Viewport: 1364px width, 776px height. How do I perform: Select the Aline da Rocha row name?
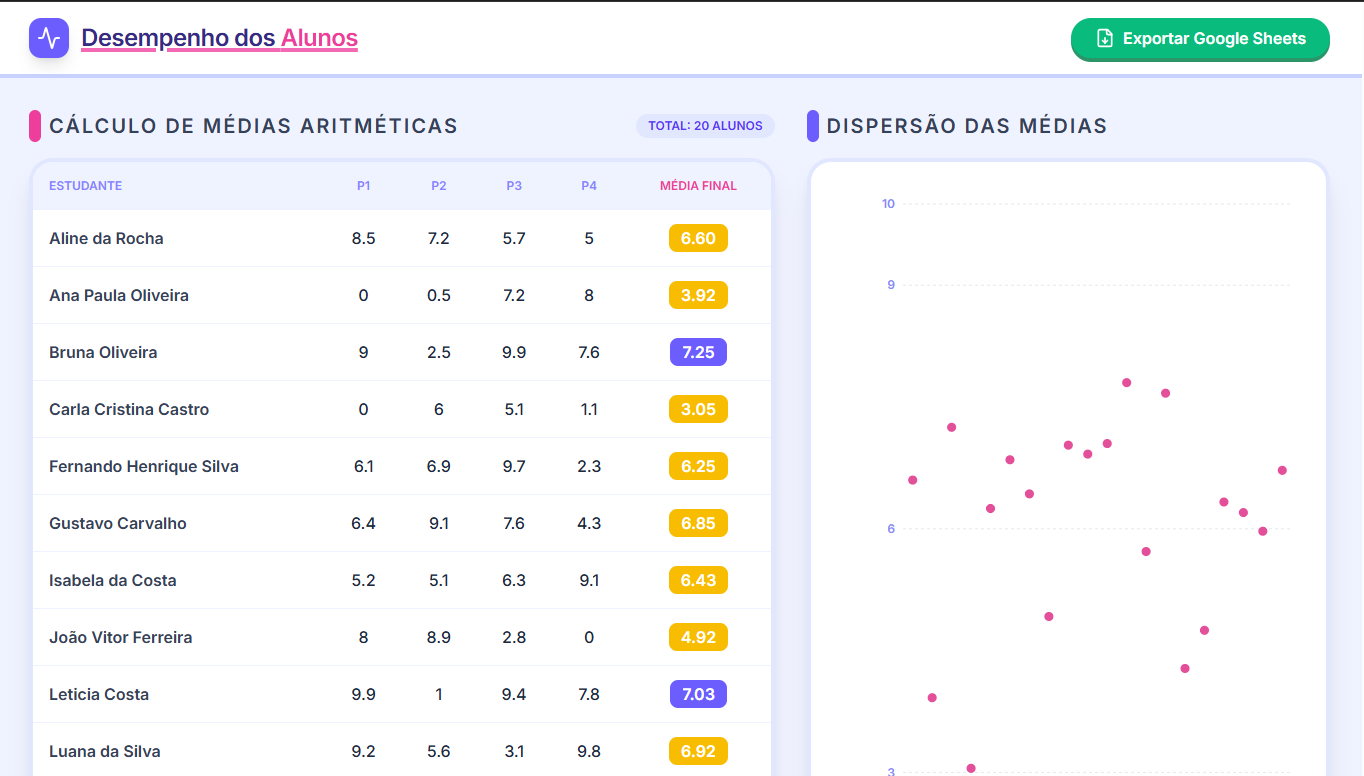coord(106,238)
